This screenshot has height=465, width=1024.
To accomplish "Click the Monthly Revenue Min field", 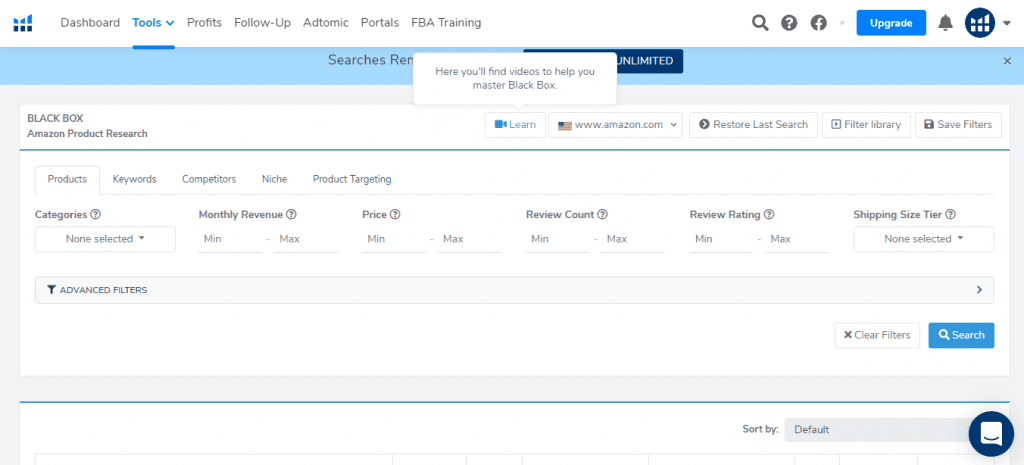I will tap(230, 240).
